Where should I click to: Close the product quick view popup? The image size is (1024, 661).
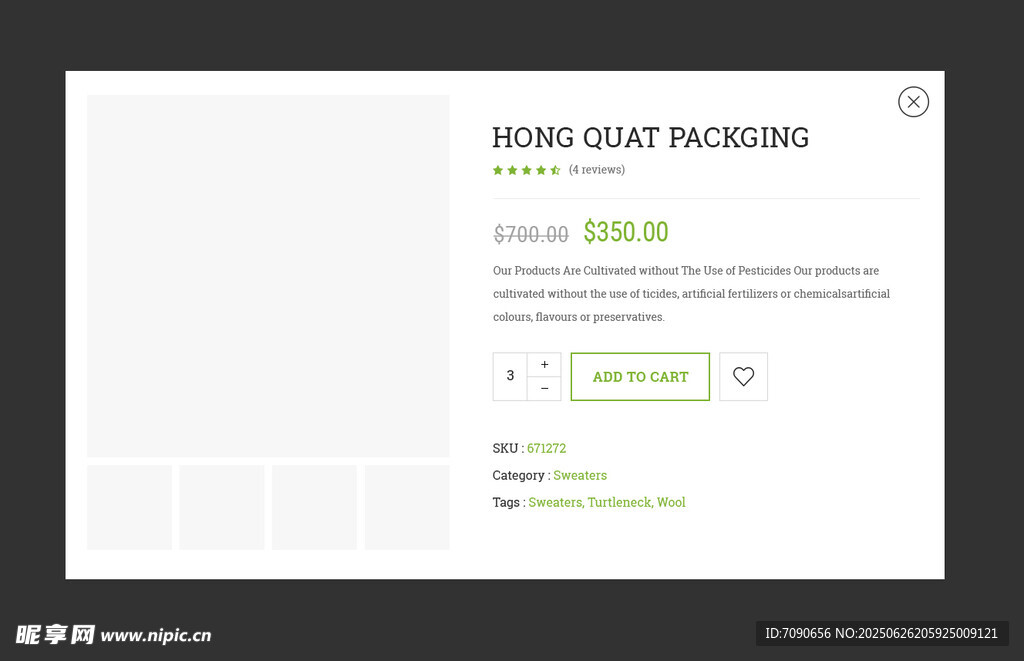pos(913,102)
